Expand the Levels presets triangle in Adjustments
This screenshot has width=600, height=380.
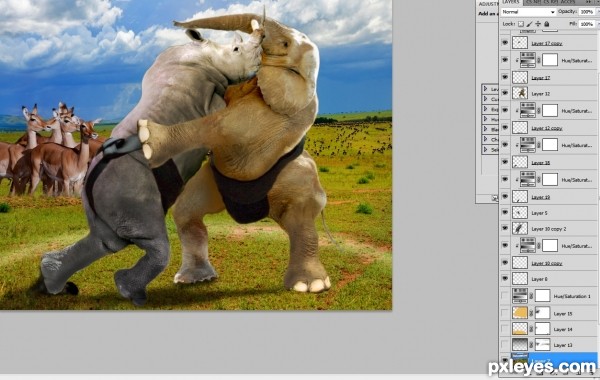[486, 88]
